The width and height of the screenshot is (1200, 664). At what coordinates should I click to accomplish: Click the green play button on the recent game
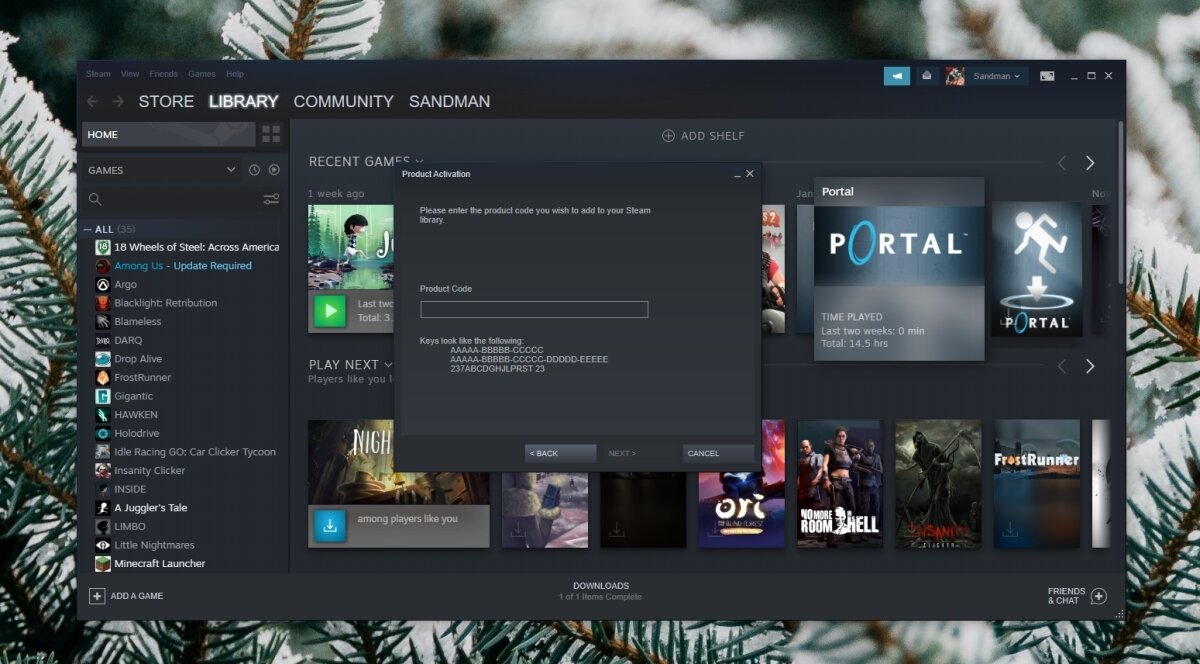click(330, 311)
